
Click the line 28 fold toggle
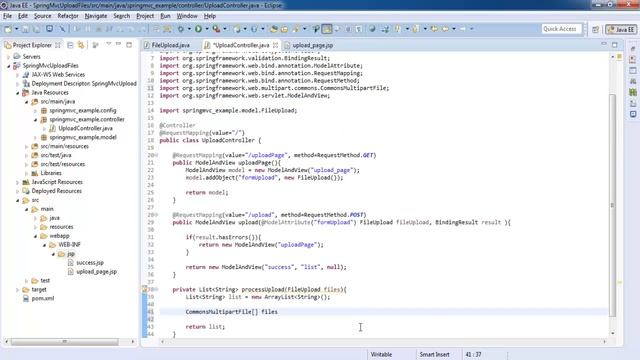tap(156, 215)
